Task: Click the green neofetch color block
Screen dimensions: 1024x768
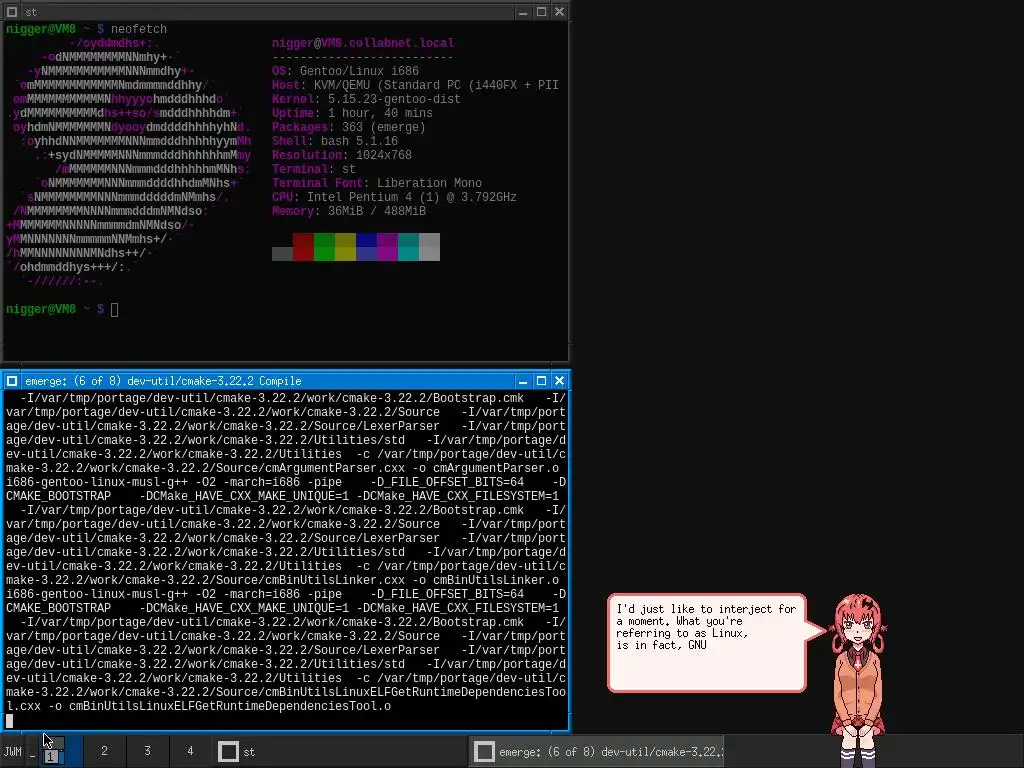Action: pyautogui.click(x=325, y=247)
